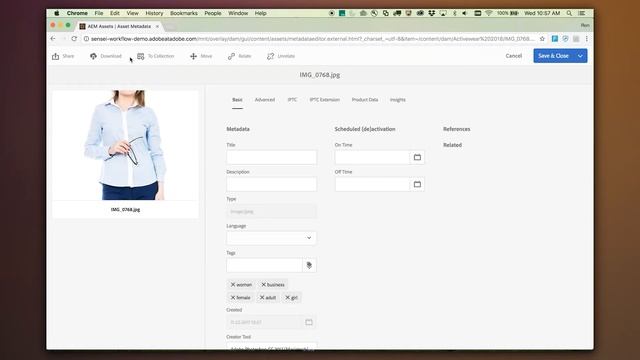Screen dimensions: 640x360
Task: Switch to the Insights tab
Action: tap(398, 100)
